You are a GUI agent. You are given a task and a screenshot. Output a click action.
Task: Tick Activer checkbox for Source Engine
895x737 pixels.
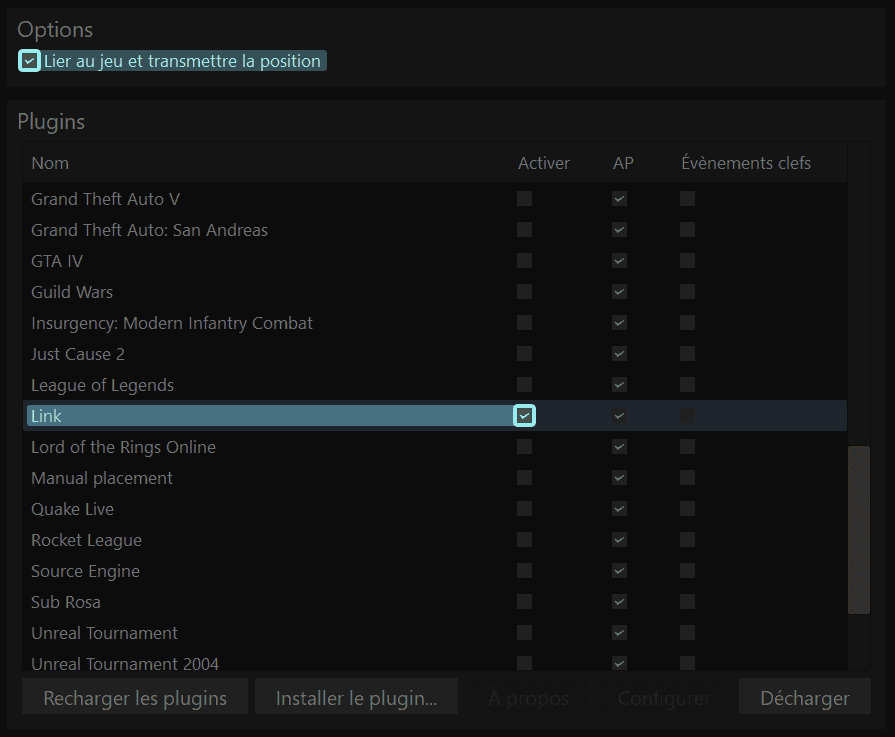tap(524, 571)
